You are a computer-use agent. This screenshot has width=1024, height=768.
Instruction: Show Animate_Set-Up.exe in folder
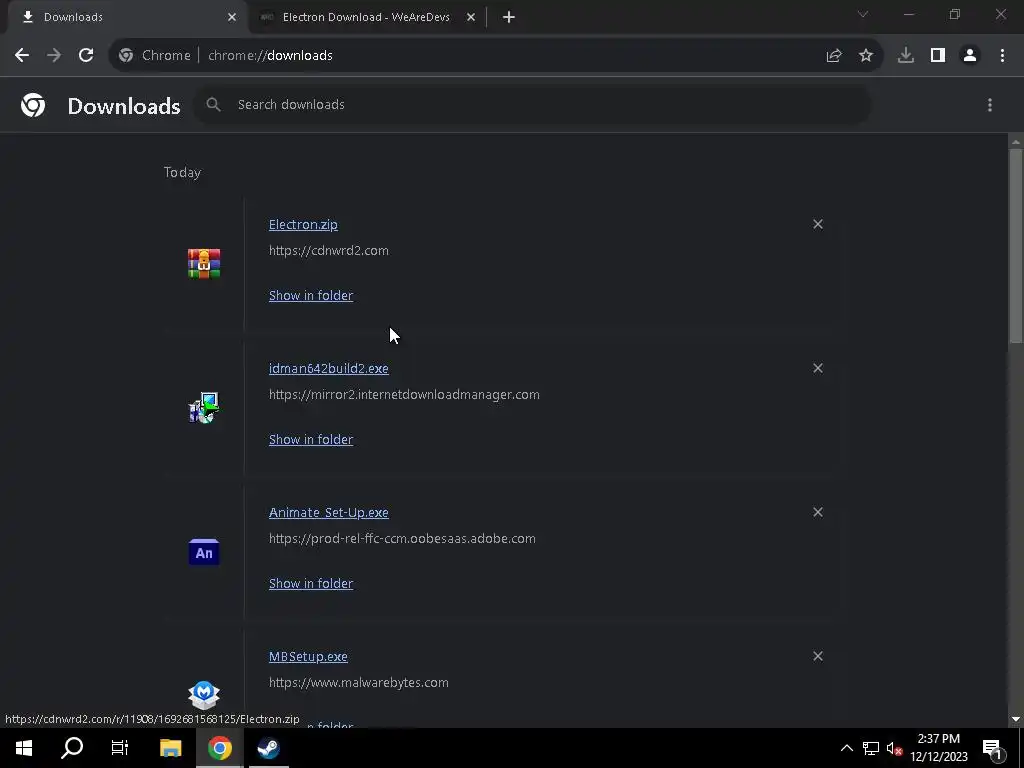(x=311, y=584)
